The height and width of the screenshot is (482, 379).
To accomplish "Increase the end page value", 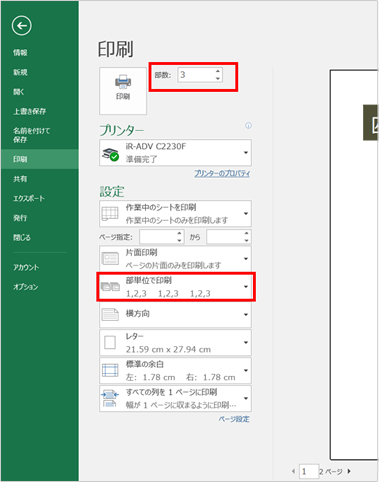I will coord(246,234).
